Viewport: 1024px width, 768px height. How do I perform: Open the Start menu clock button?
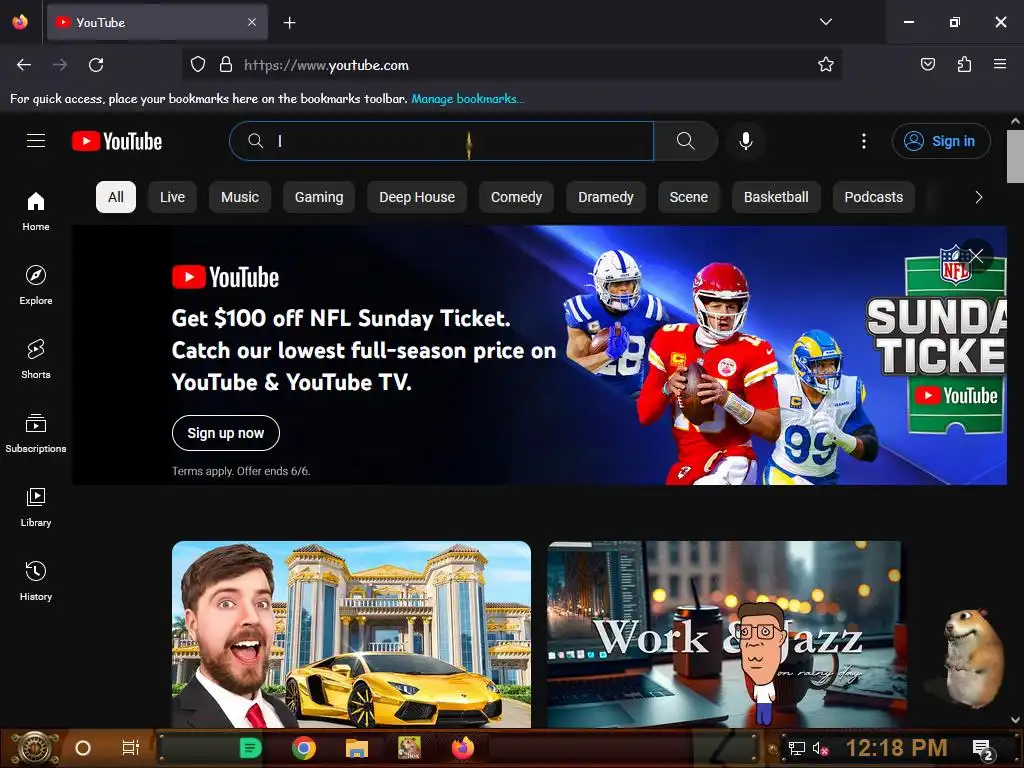(34, 748)
